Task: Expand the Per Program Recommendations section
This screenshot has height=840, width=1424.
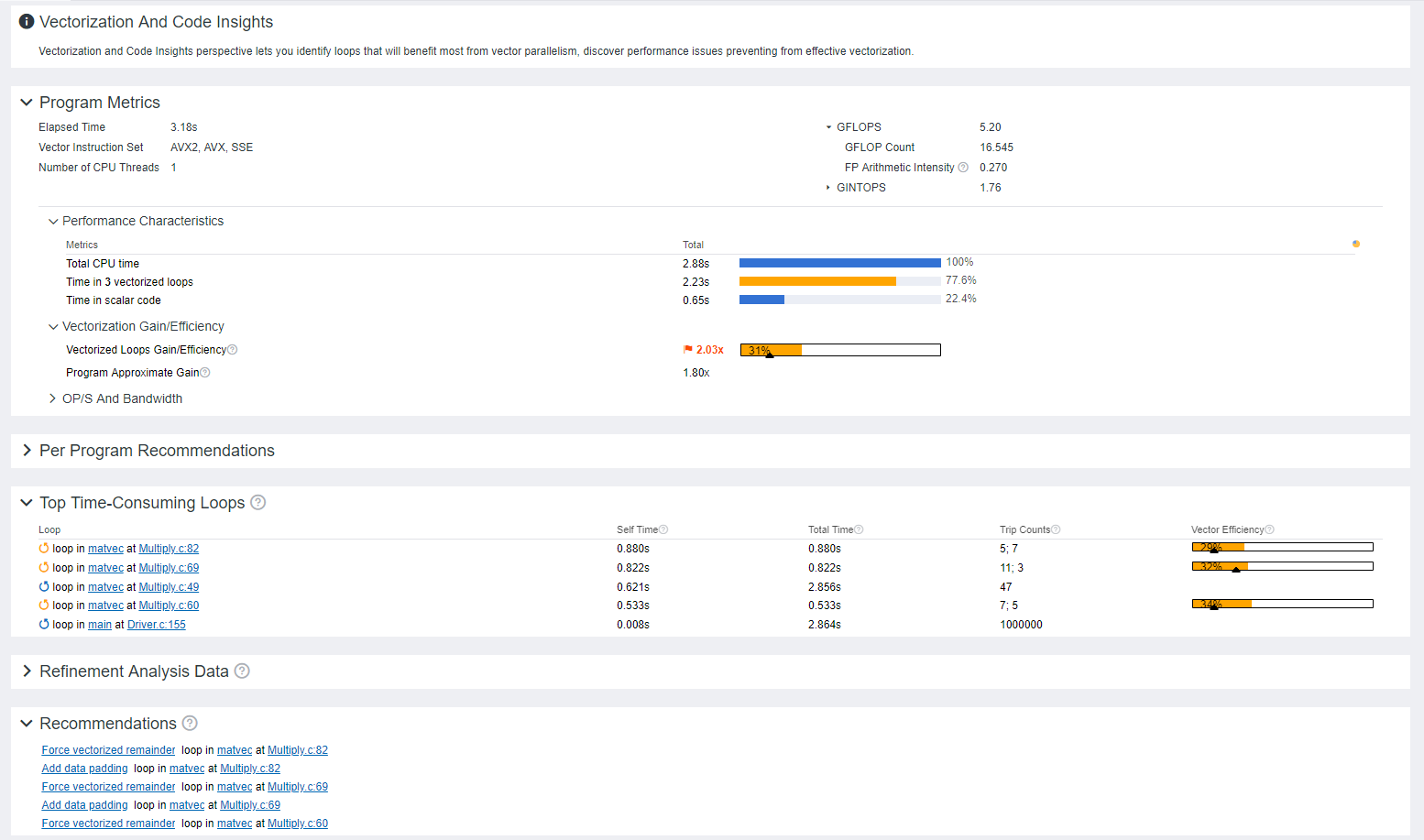Action: pyautogui.click(x=27, y=451)
